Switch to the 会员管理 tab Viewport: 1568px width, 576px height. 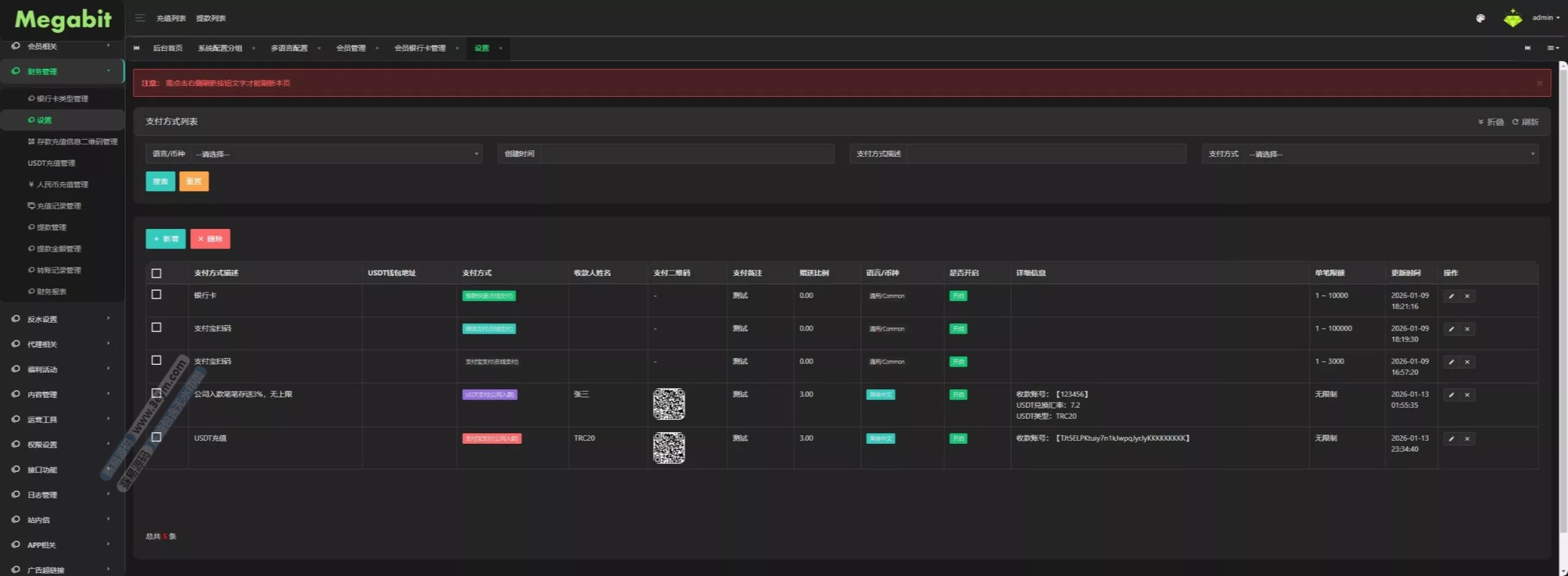350,48
